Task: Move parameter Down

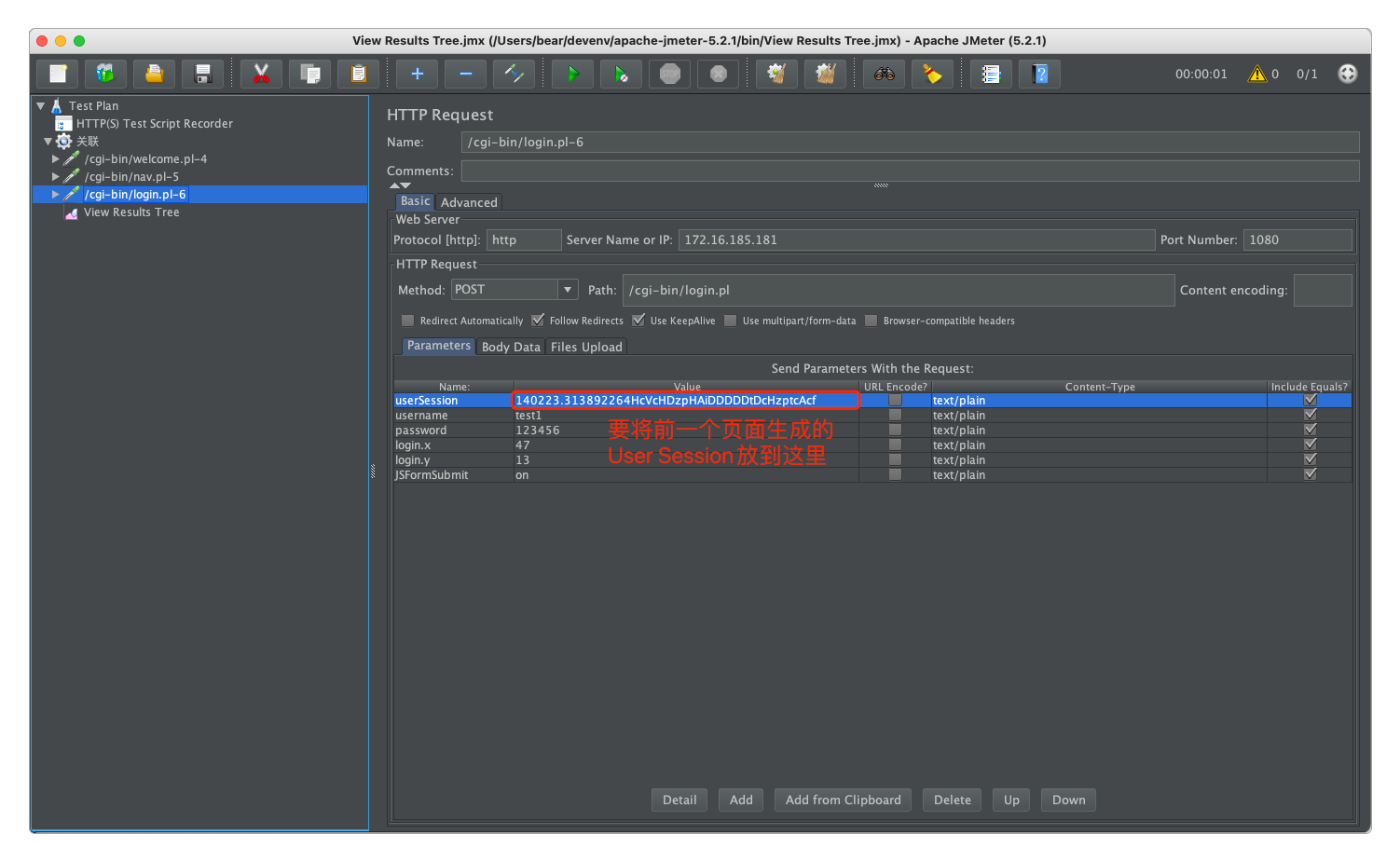Action: (x=1068, y=800)
